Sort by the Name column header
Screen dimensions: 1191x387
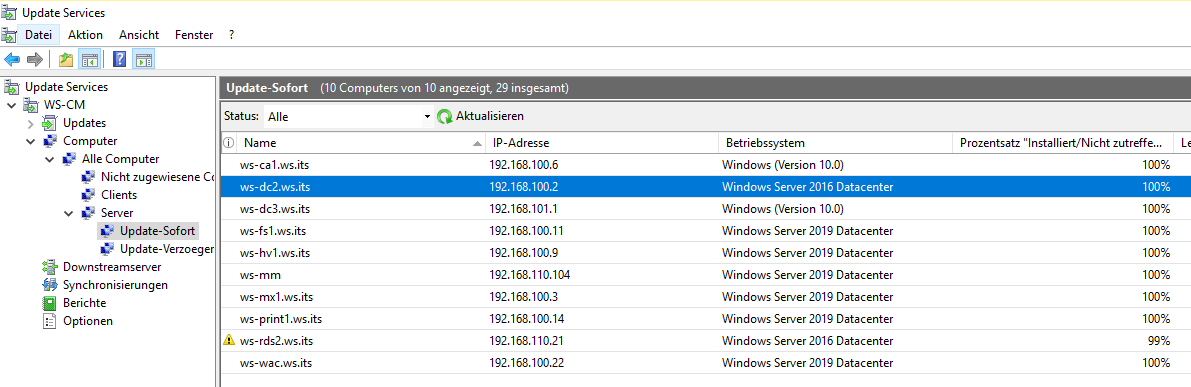(x=362, y=143)
